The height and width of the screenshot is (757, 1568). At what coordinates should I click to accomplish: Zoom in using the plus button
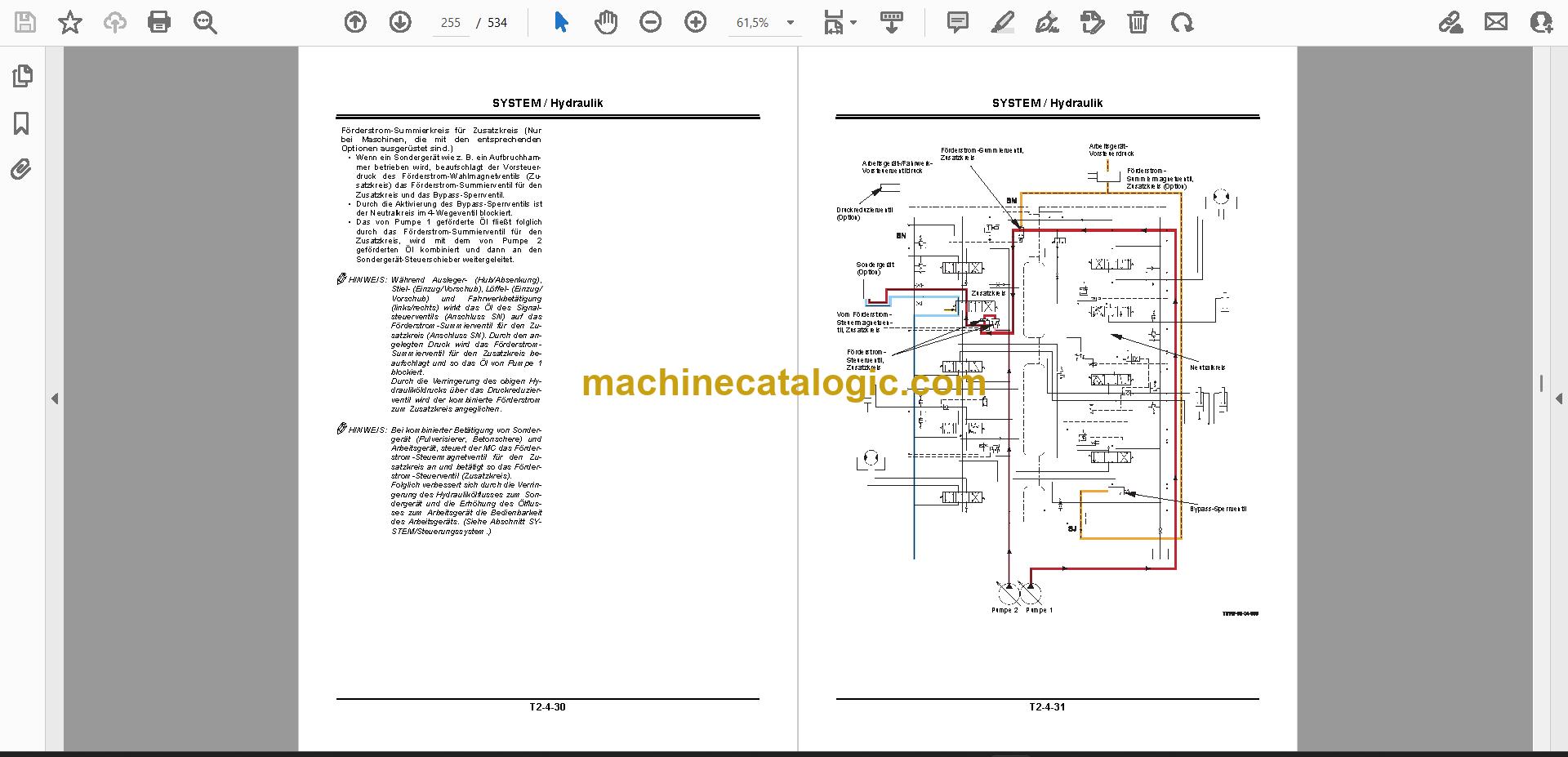point(696,22)
